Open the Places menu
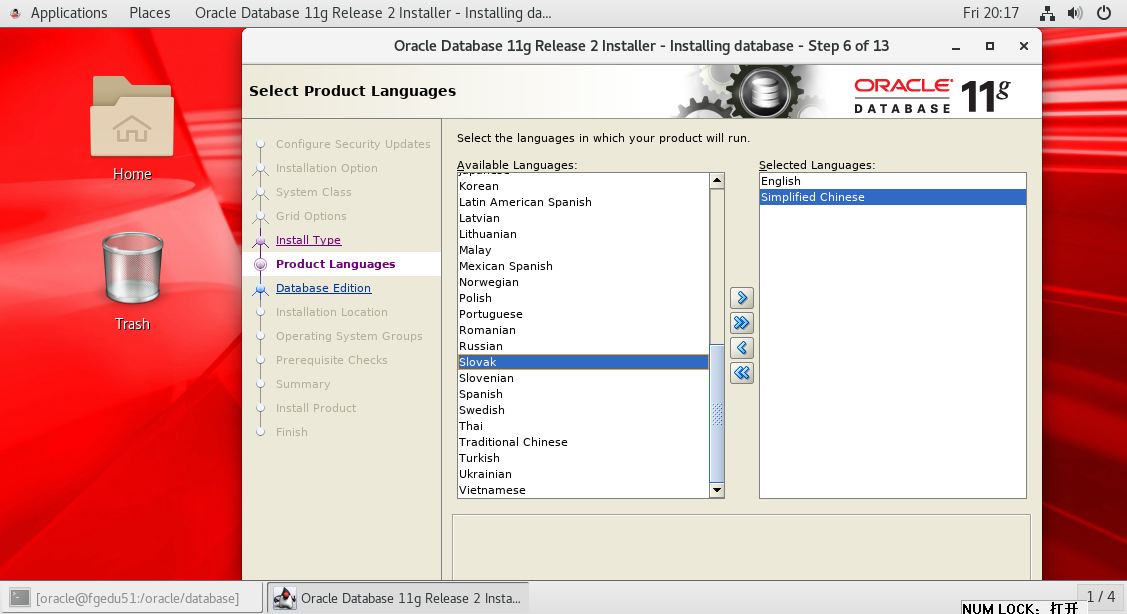The image size is (1127, 614). click(x=150, y=13)
